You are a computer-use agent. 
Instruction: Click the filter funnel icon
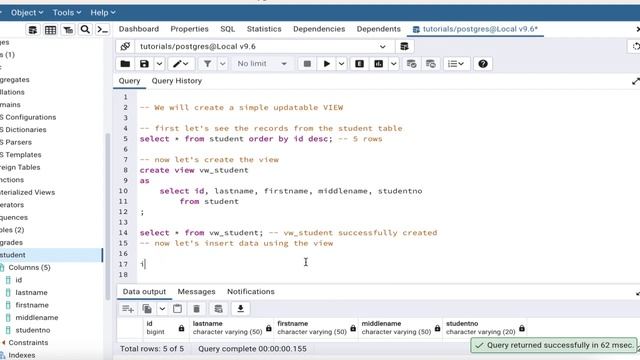(207, 64)
